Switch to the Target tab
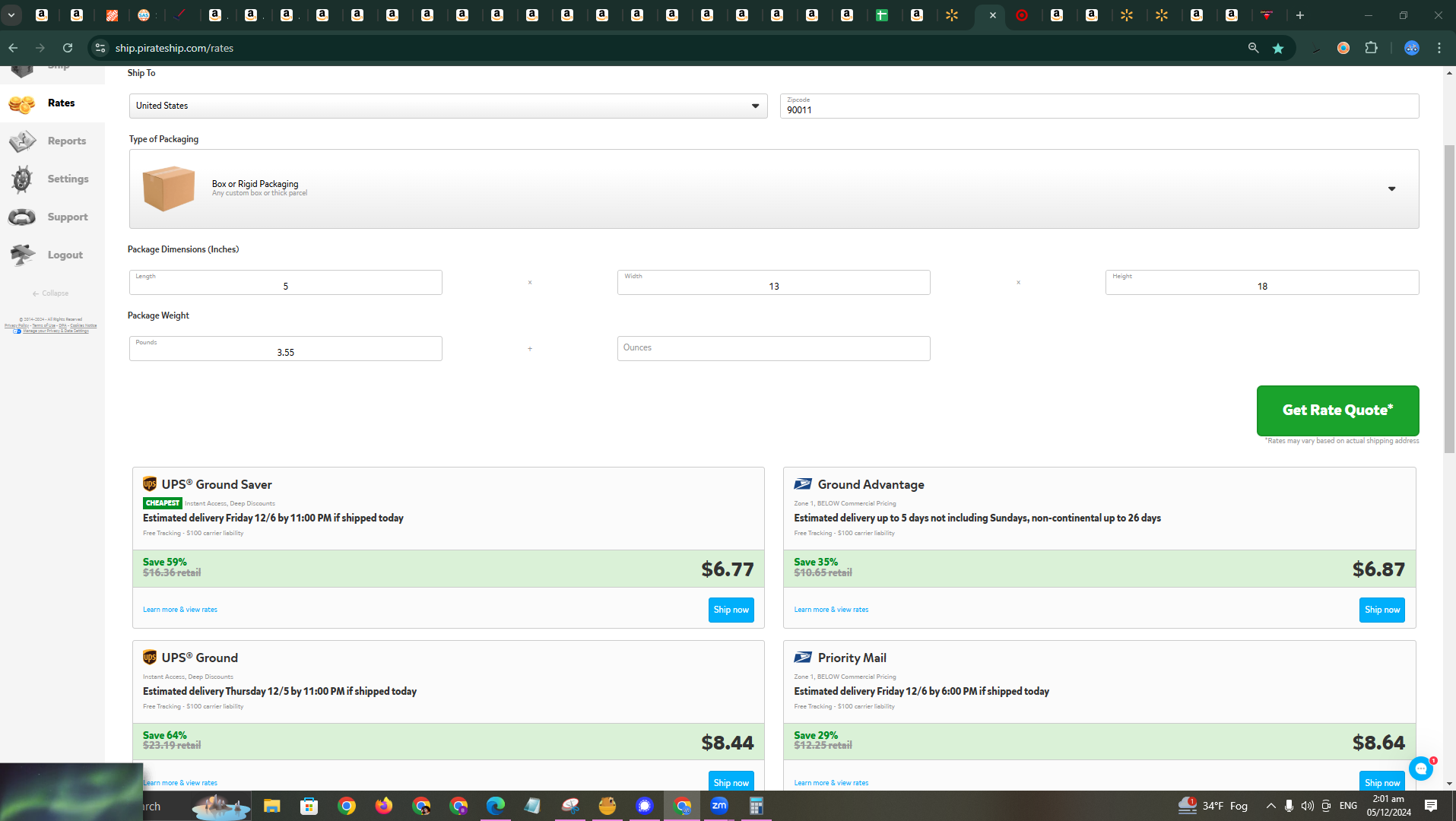Screen dimensions: 1456x821 pyautogui.click(x=1022, y=15)
